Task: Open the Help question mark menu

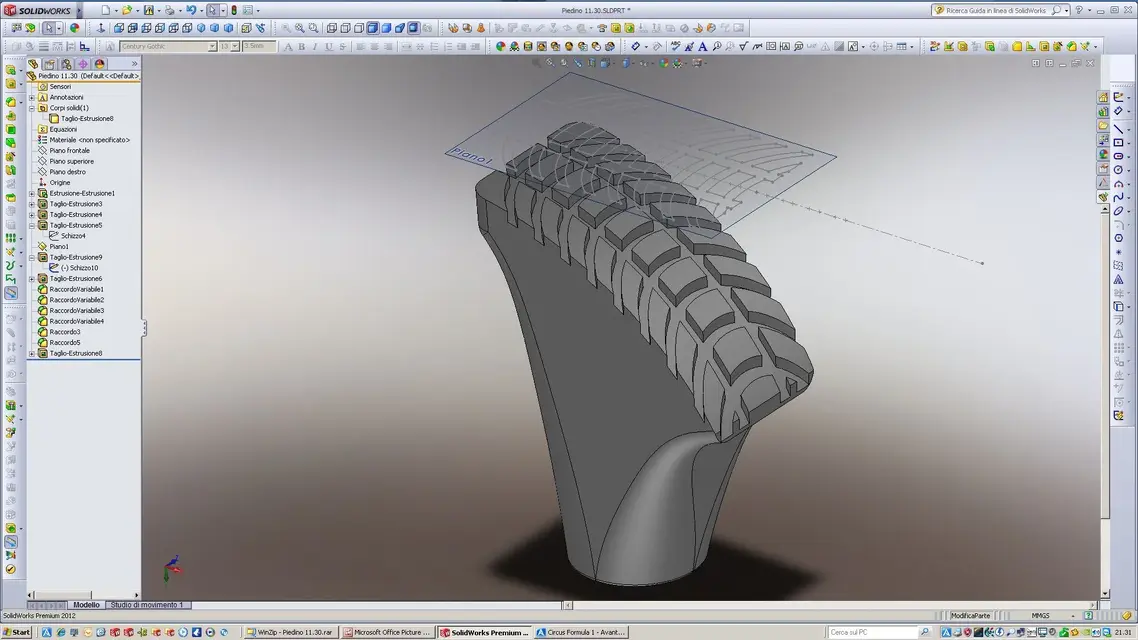Action: pyautogui.click(x=1078, y=10)
